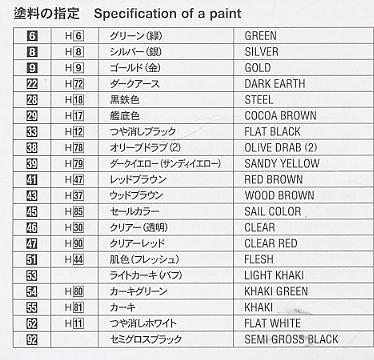The image size is (374, 360).
Task: Click the FLAT WHITE entry
Action: (273, 323)
